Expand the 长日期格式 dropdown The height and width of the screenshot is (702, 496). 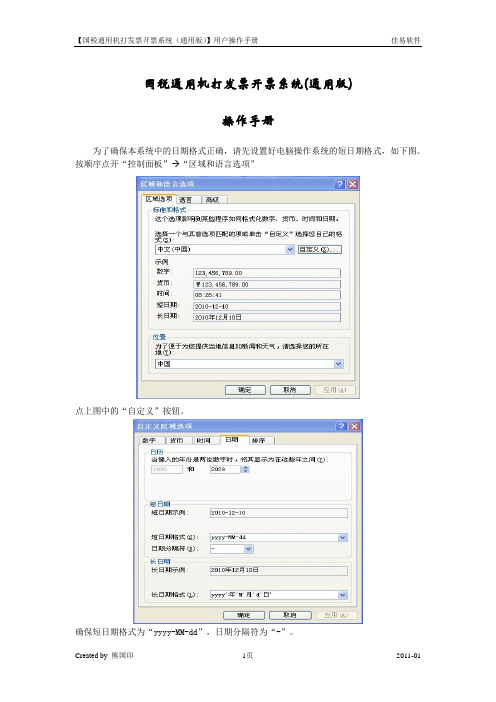click(342, 595)
